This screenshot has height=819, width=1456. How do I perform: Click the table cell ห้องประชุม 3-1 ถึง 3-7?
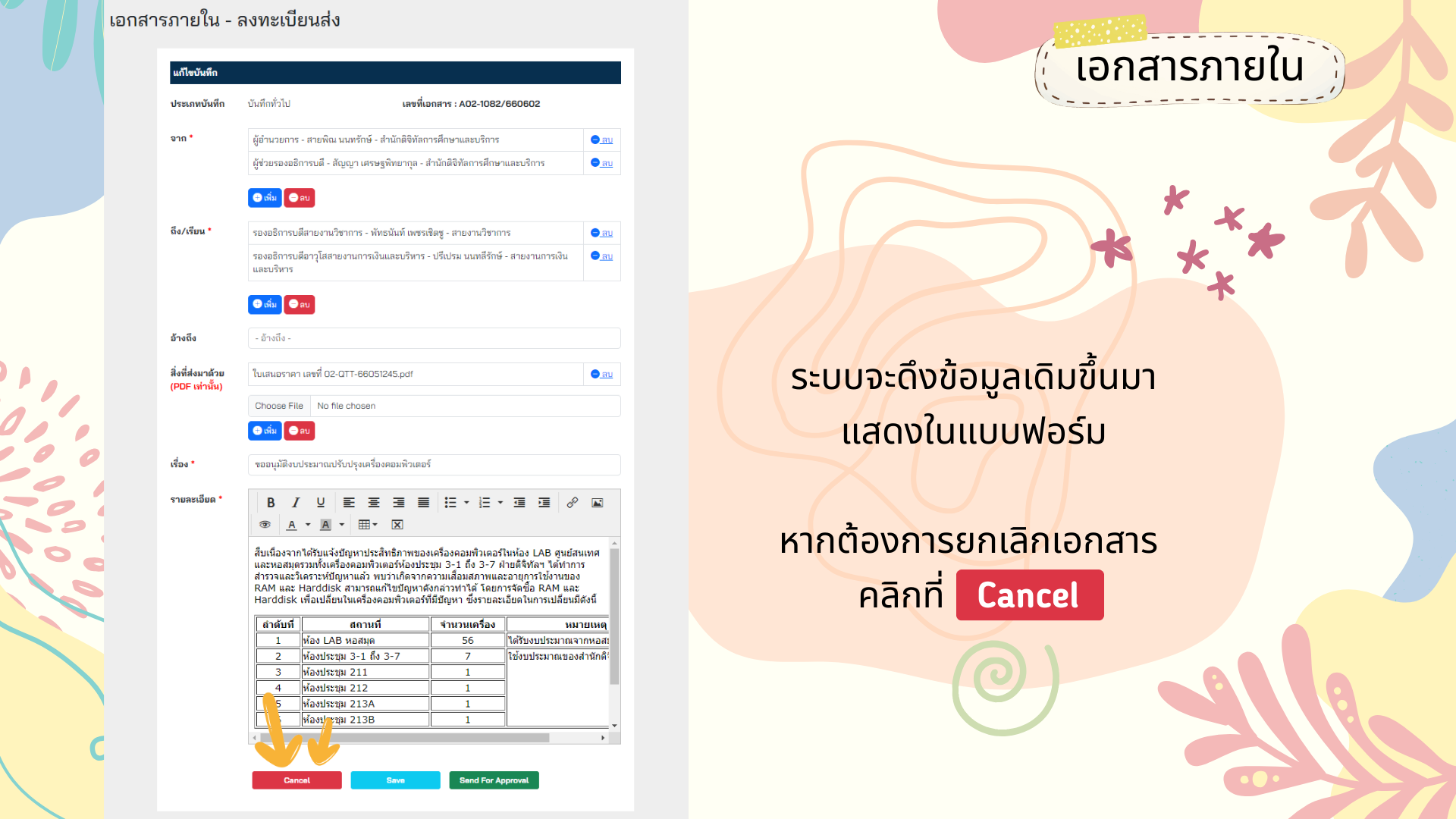[x=366, y=657]
